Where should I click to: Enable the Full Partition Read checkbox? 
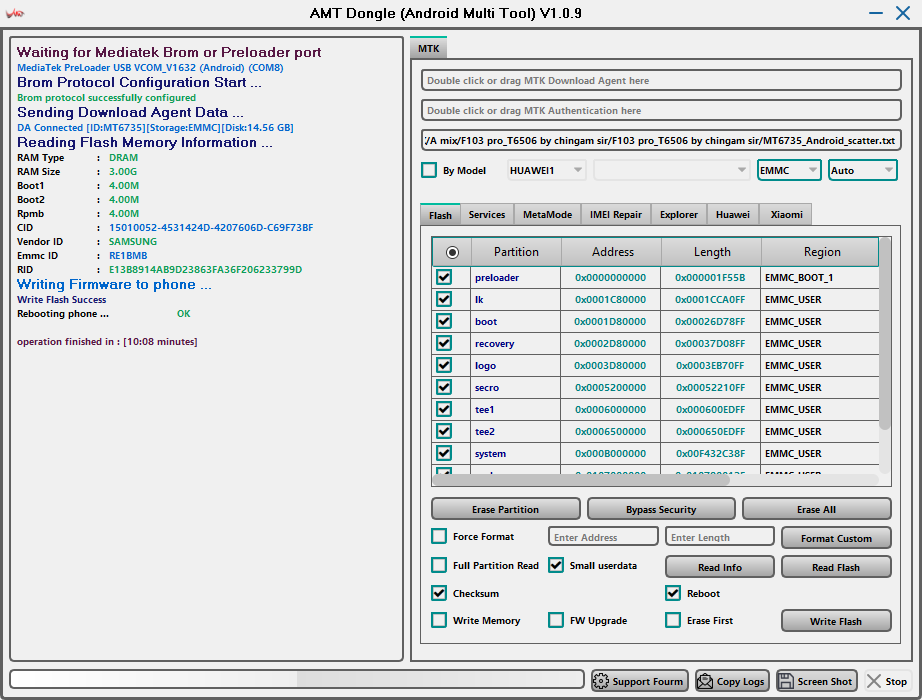pos(439,565)
